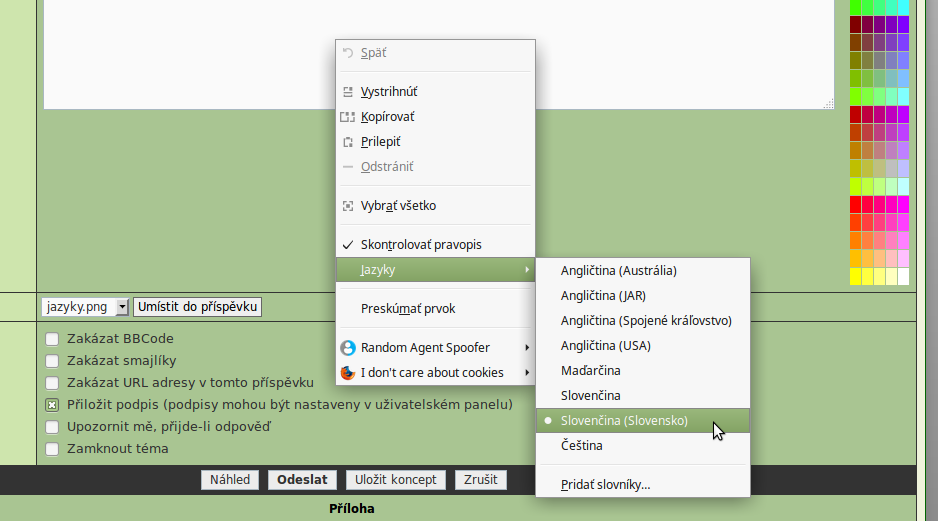Click the Random Agent Spoofer extension icon
The image size is (938, 521).
[x=348, y=348]
